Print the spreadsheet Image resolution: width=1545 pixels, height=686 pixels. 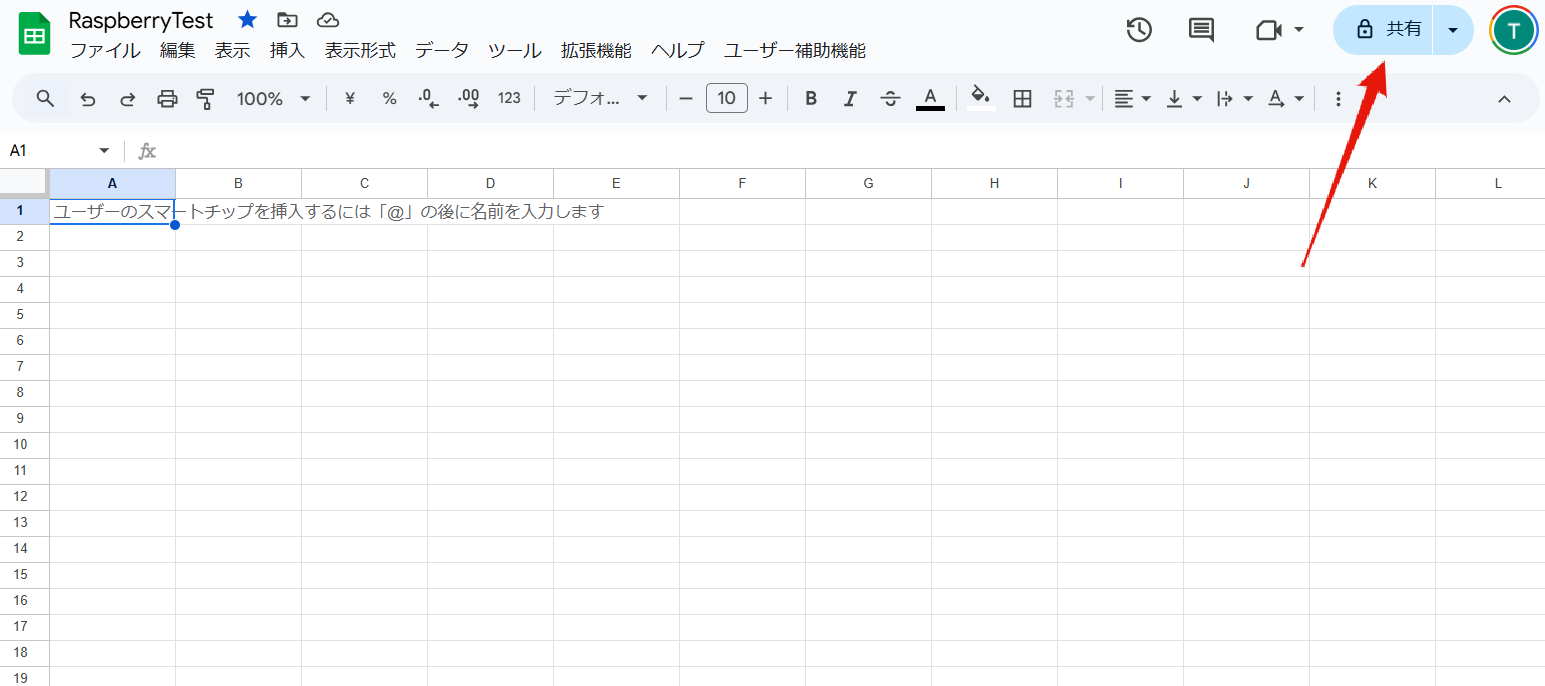167,98
